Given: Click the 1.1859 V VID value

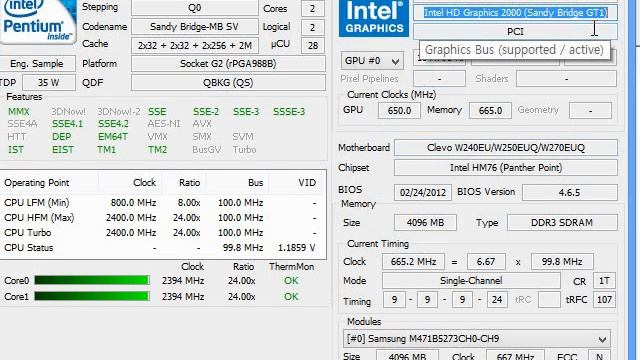Looking at the screenshot, I should click(x=297, y=248).
